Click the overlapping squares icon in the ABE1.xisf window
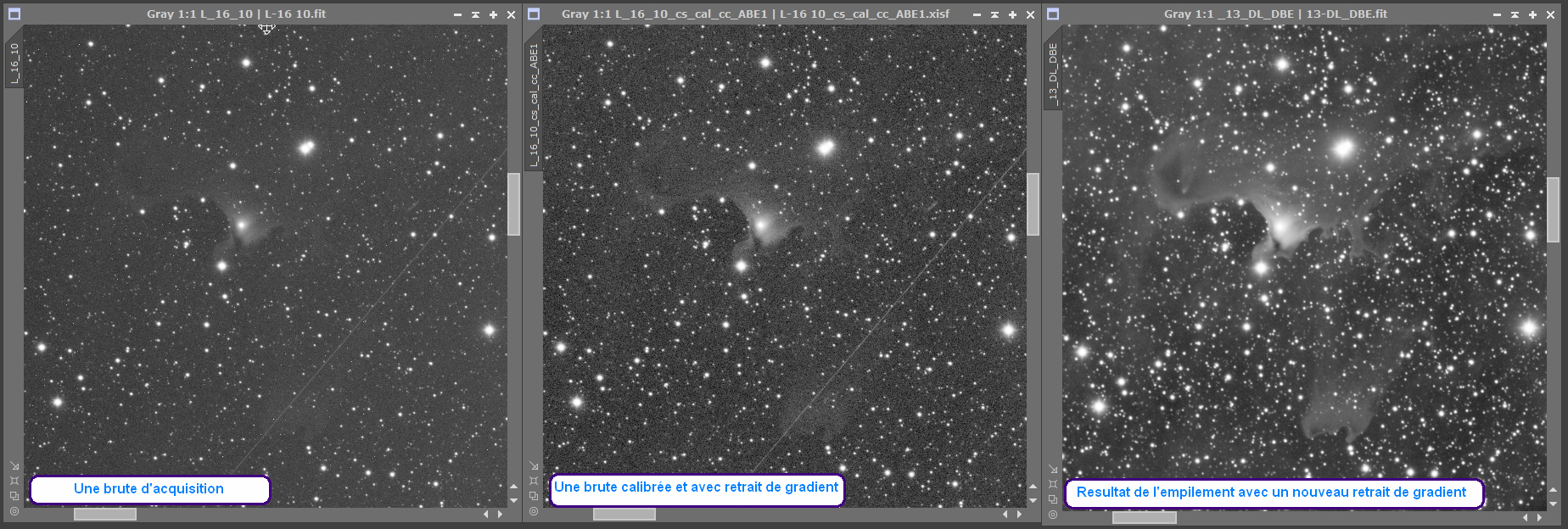The image size is (1568, 529). tap(534, 496)
